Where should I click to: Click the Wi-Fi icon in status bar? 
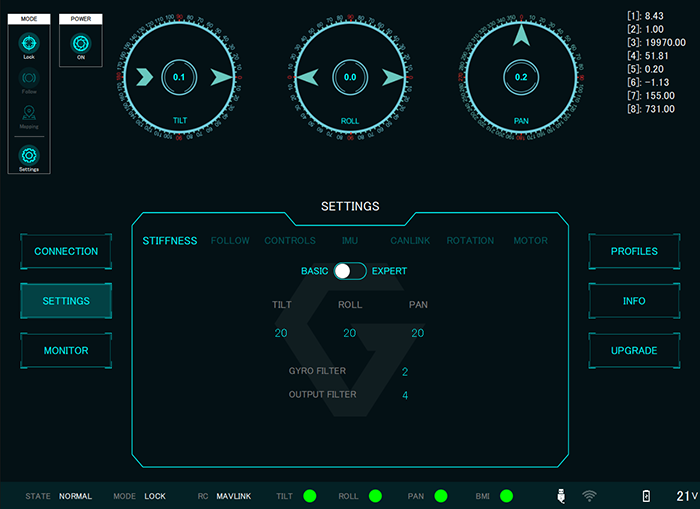[590, 495]
